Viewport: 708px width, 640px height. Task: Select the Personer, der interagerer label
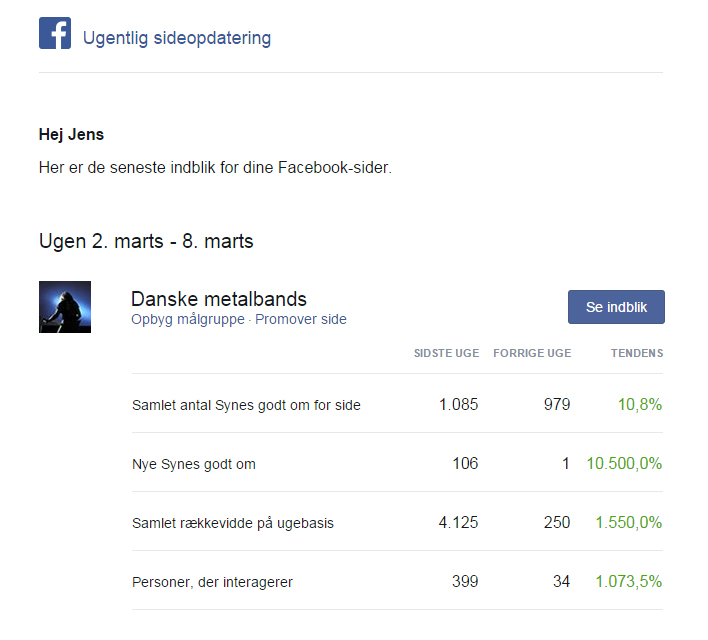212,582
